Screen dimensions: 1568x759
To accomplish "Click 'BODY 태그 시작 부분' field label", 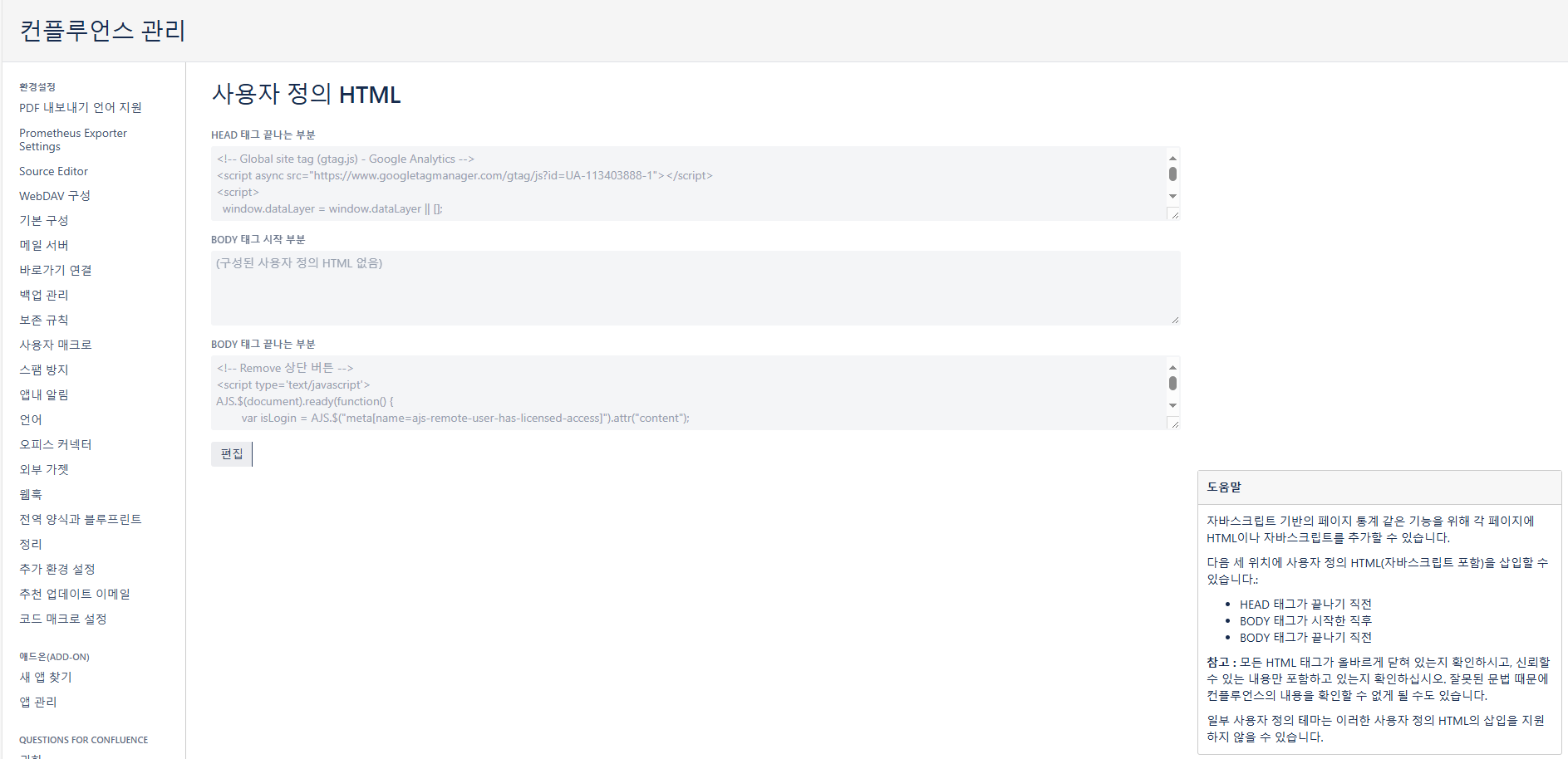I will click(x=258, y=239).
